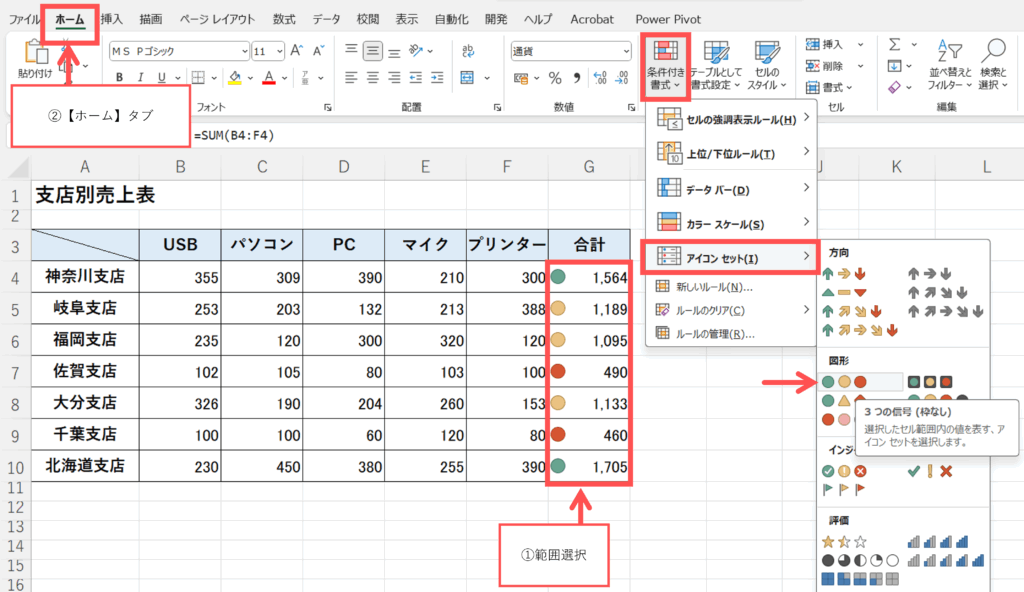The height and width of the screenshot is (592, 1024).
Task: Choose 3 symbols circled check icon set
Action: coord(844,471)
